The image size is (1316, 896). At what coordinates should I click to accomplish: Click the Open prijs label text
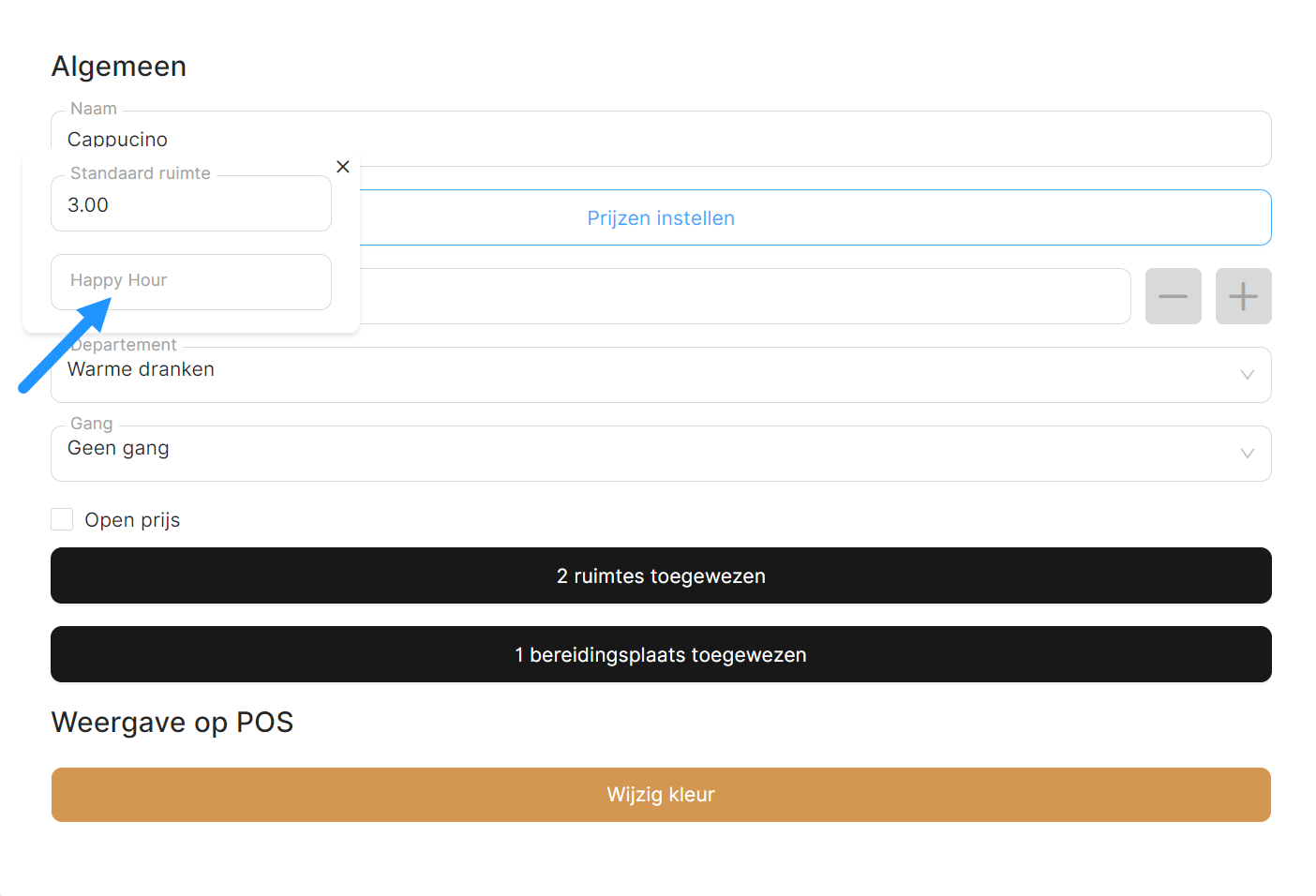tap(132, 520)
